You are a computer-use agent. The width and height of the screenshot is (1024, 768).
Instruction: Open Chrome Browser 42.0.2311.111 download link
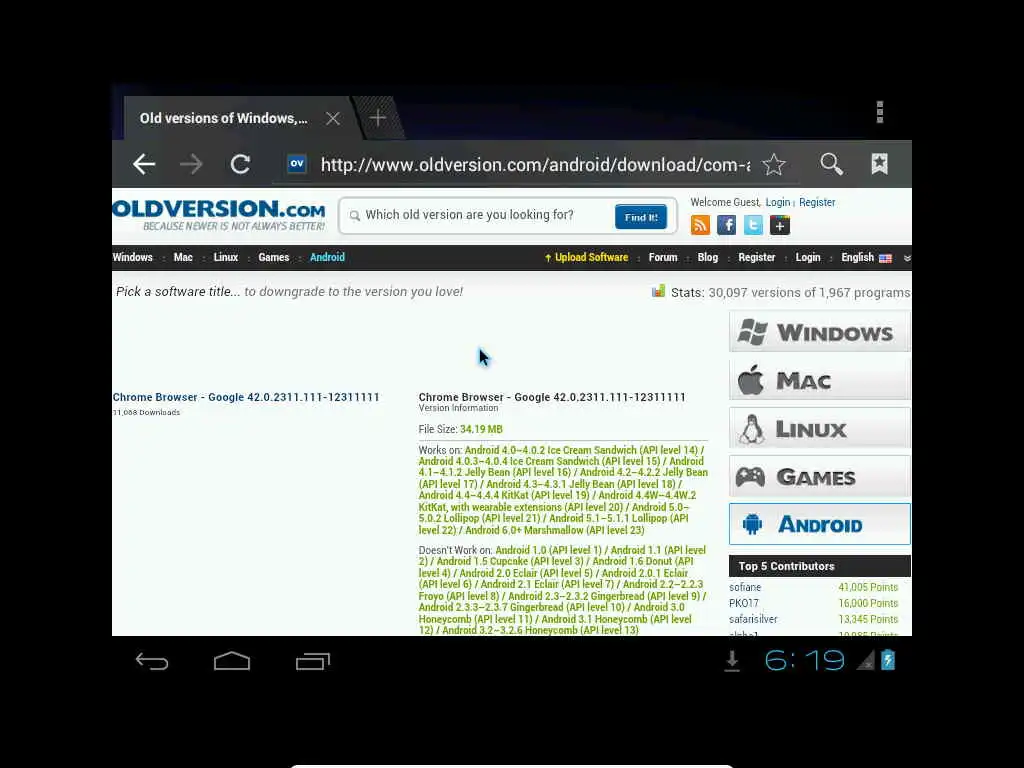click(x=246, y=397)
